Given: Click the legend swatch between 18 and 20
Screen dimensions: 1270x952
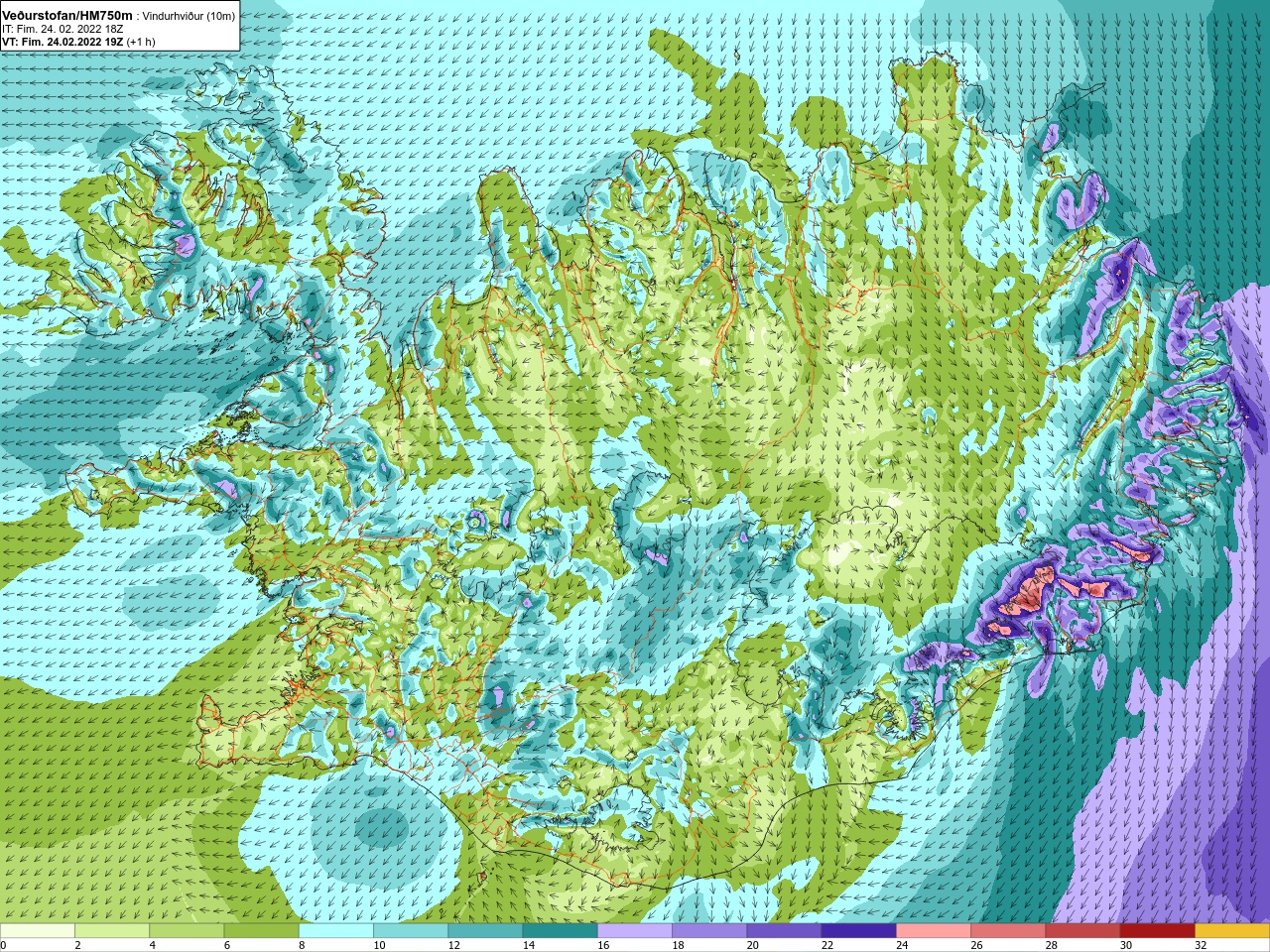Looking at the screenshot, I should point(709,930).
